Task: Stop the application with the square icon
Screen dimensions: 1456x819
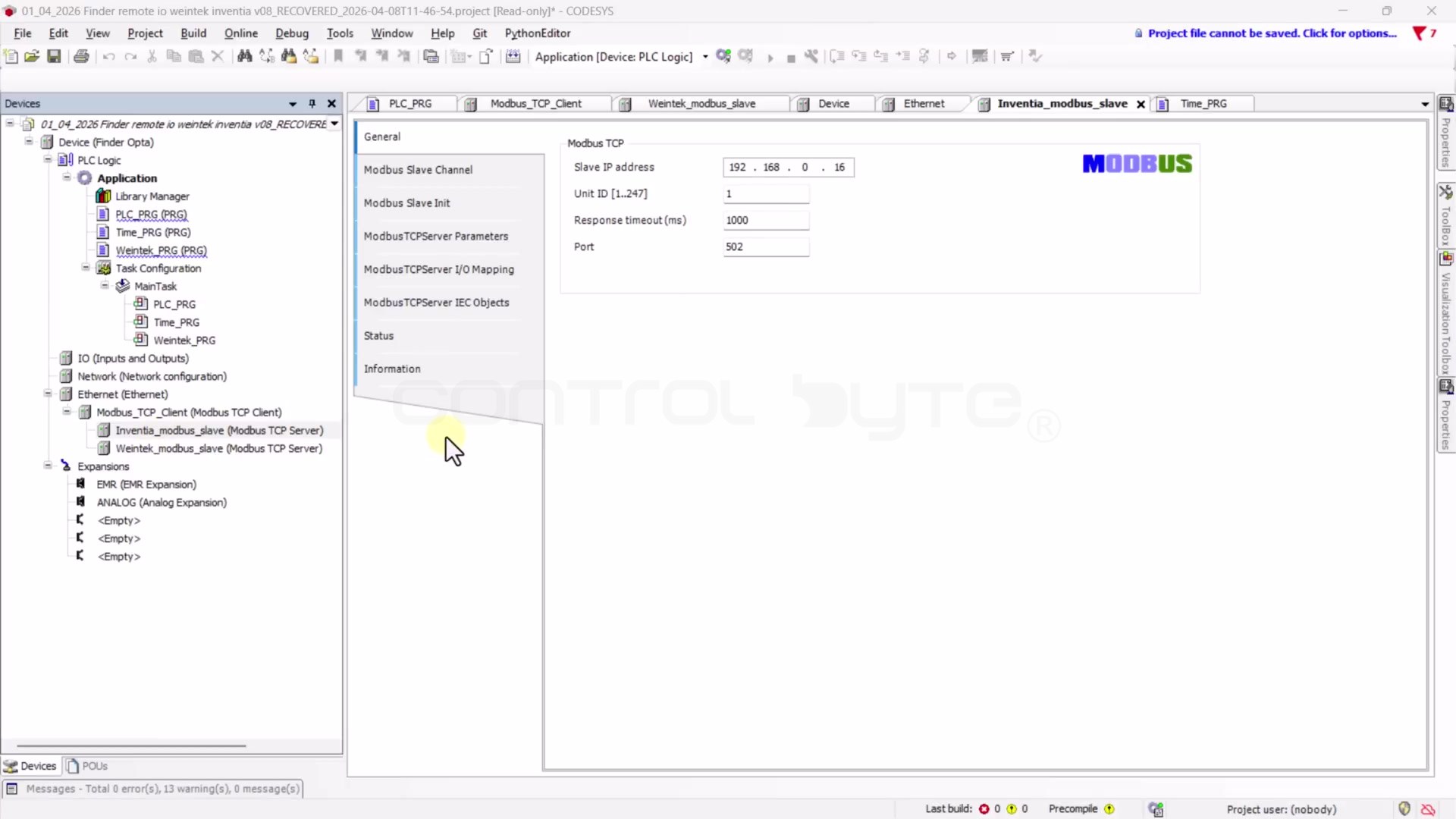Action: (x=791, y=58)
